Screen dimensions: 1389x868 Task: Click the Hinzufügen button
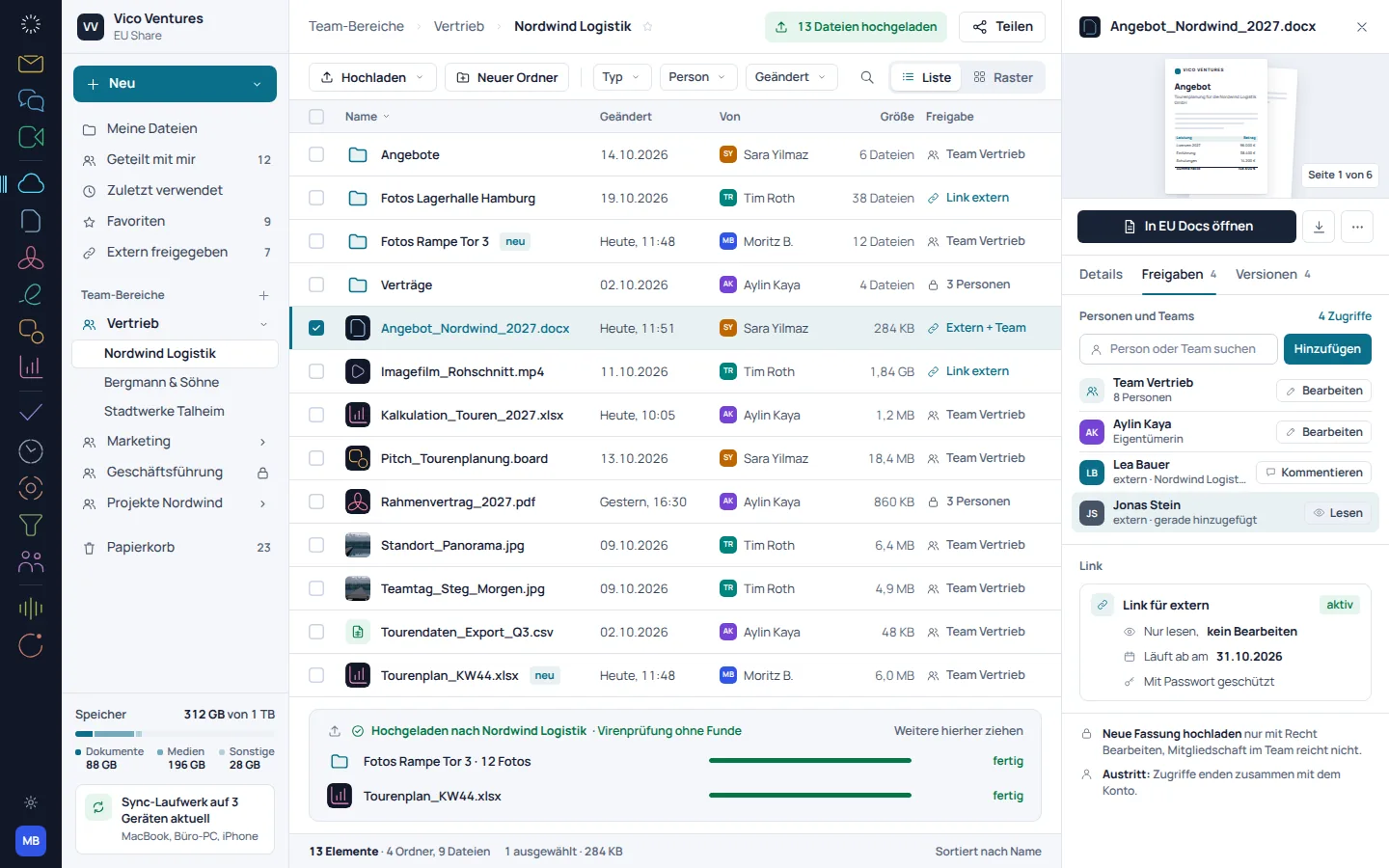click(x=1327, y=349)
